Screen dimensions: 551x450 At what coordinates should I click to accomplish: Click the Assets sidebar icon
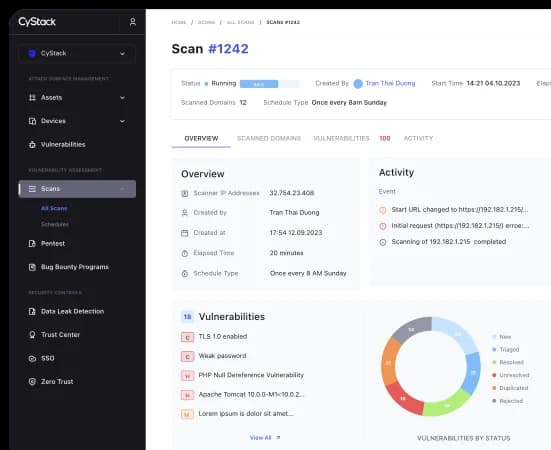[32, 98]
